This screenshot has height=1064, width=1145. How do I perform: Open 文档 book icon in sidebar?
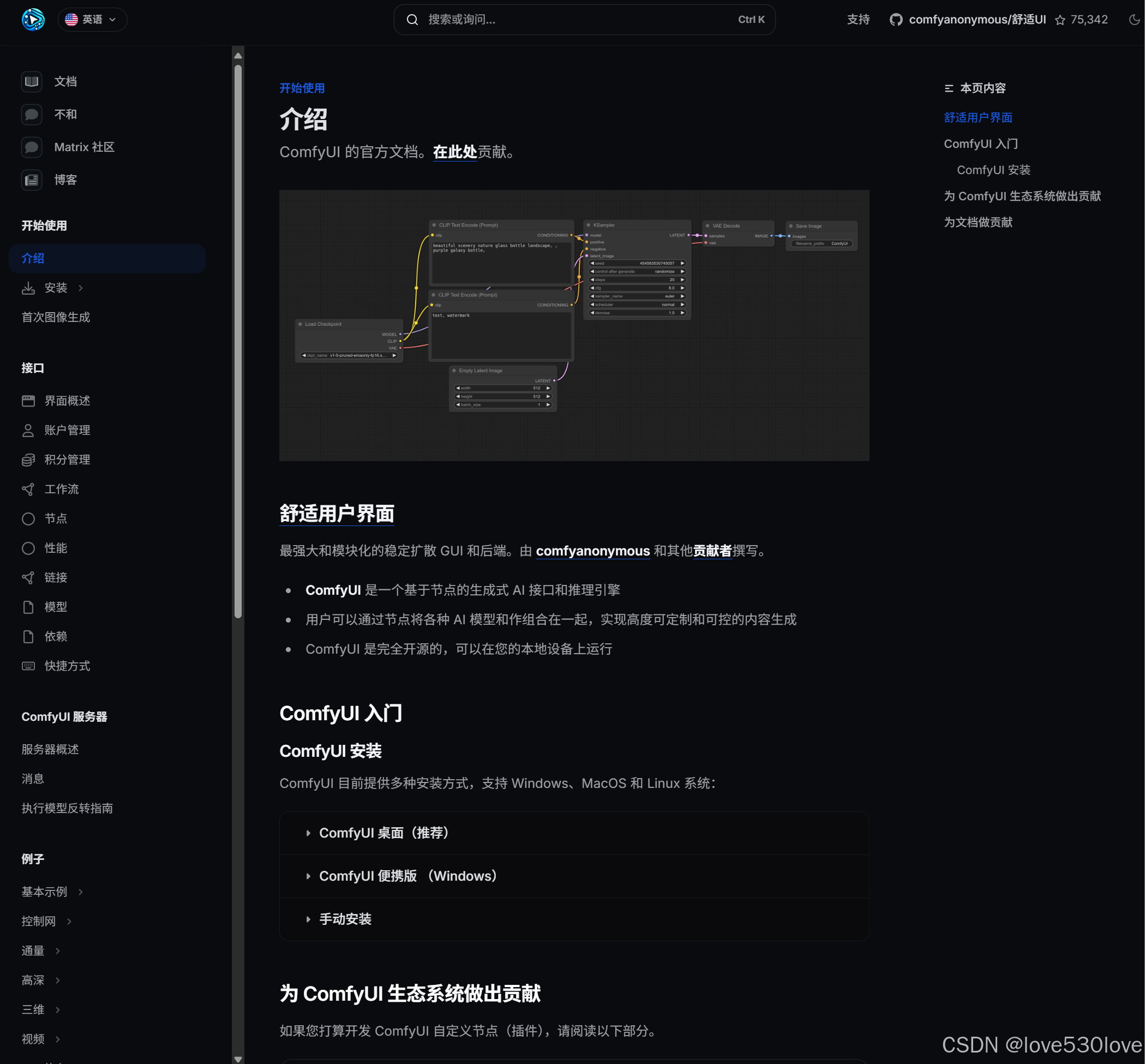(32, 82)
